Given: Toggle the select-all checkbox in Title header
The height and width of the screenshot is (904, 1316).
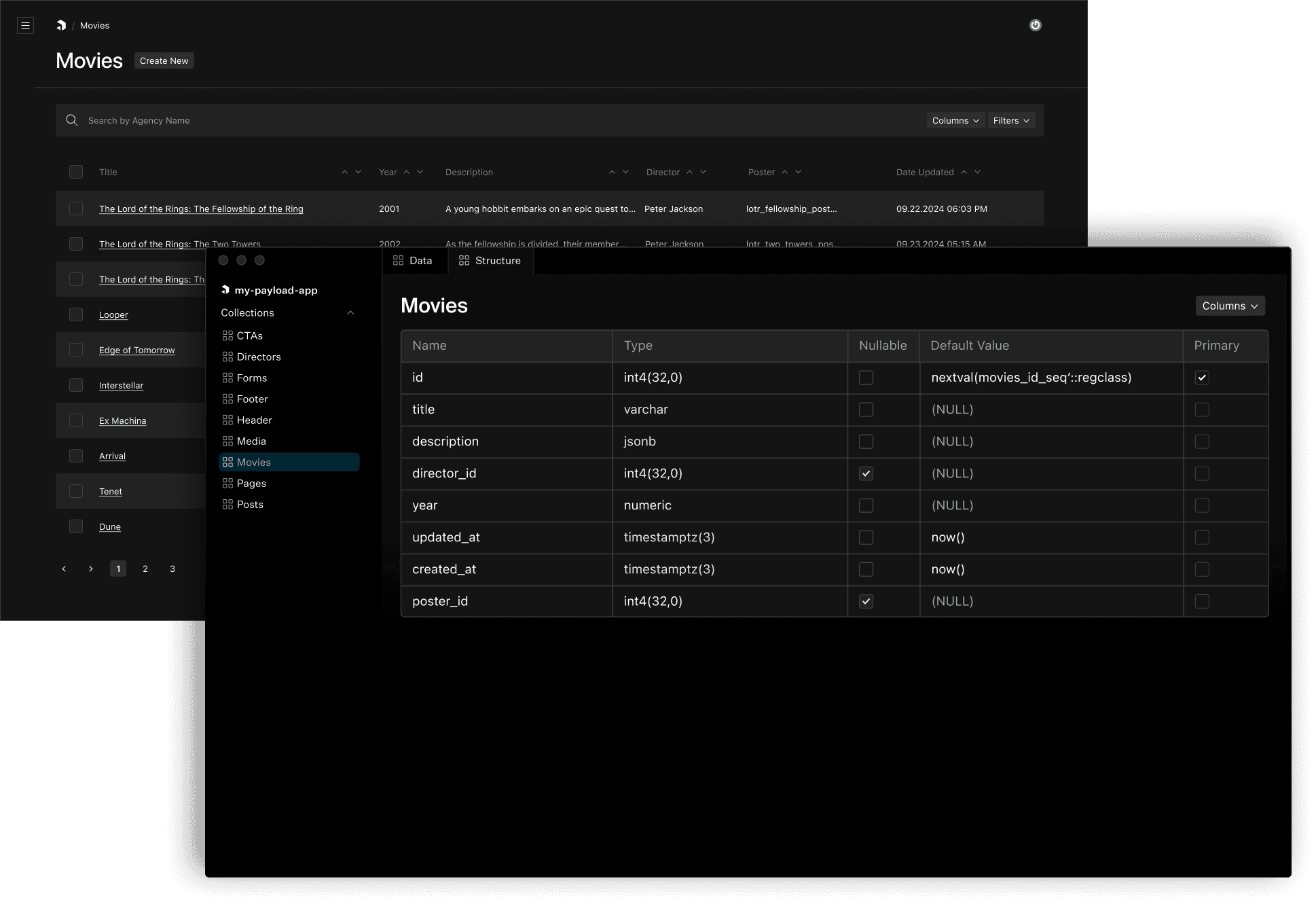Looking at the screenshot, I should pyautogui.click(x=76, y=172).
